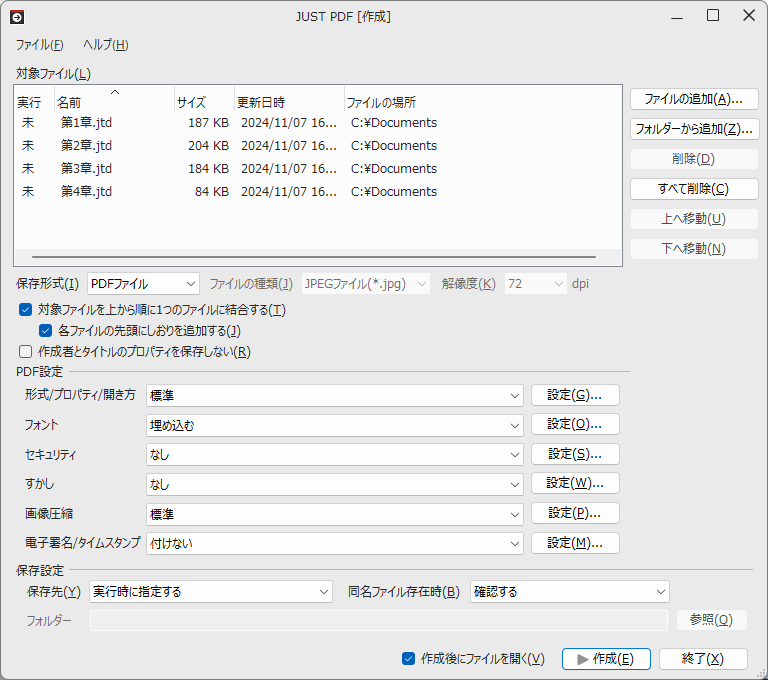Click the file list horizontal scrollbar
The image size is (768, 680).
tap(300, 257)
